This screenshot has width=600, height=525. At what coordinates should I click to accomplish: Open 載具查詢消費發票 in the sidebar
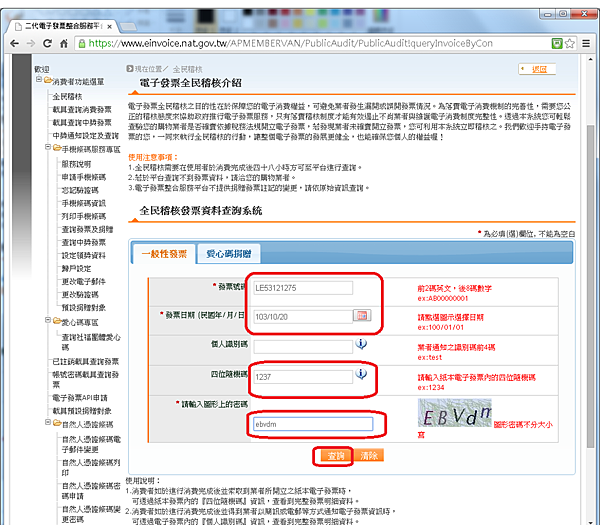[82, 110]
